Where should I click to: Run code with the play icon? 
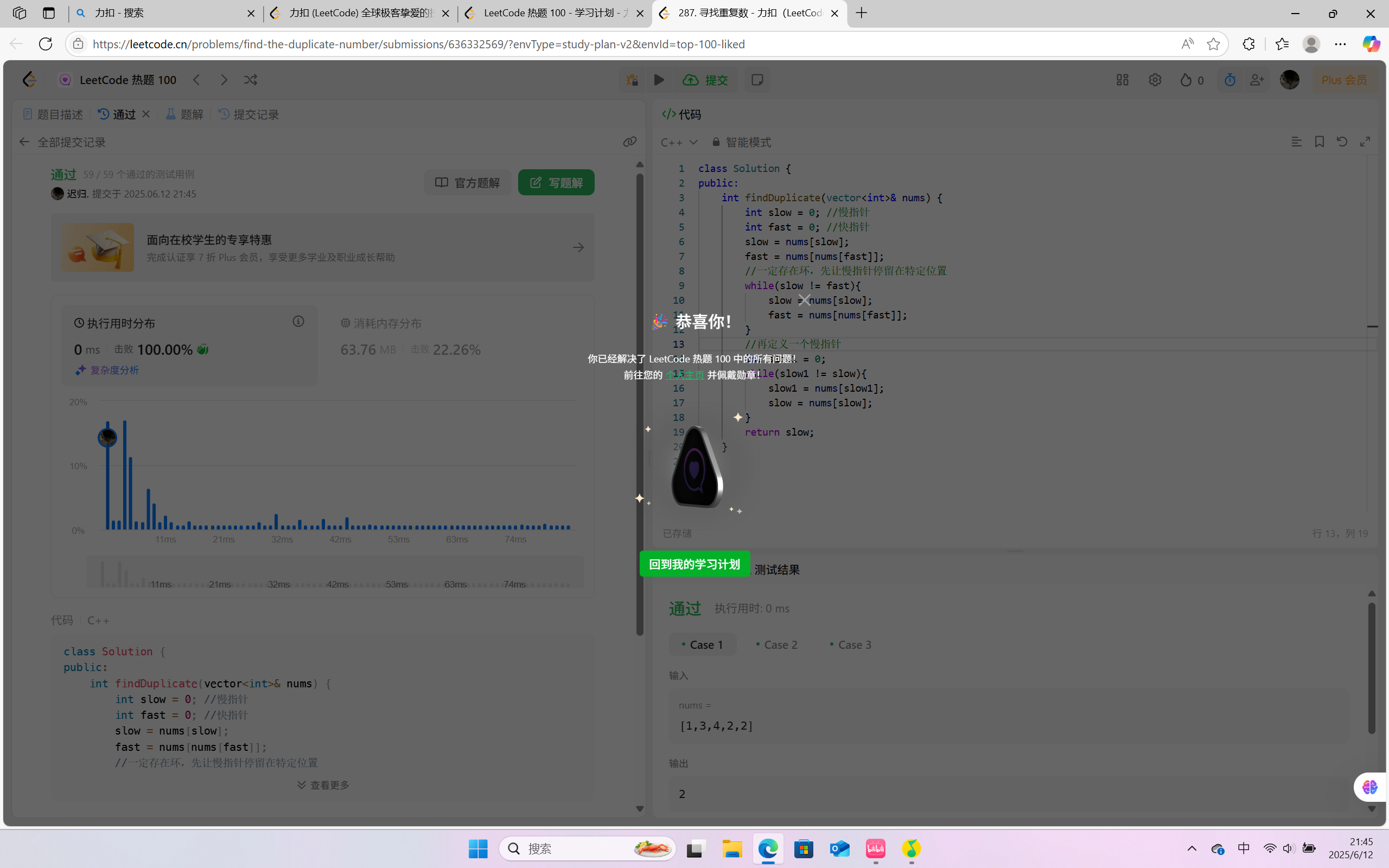[x=659, y=80]
